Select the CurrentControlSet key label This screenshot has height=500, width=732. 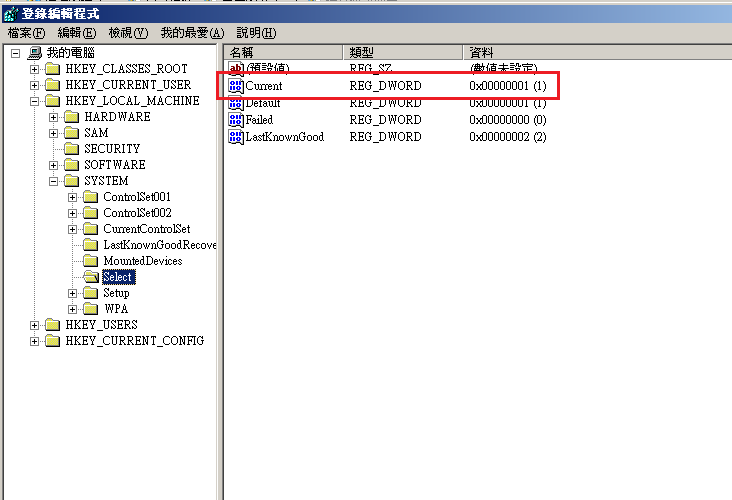[x=147, y=229]
